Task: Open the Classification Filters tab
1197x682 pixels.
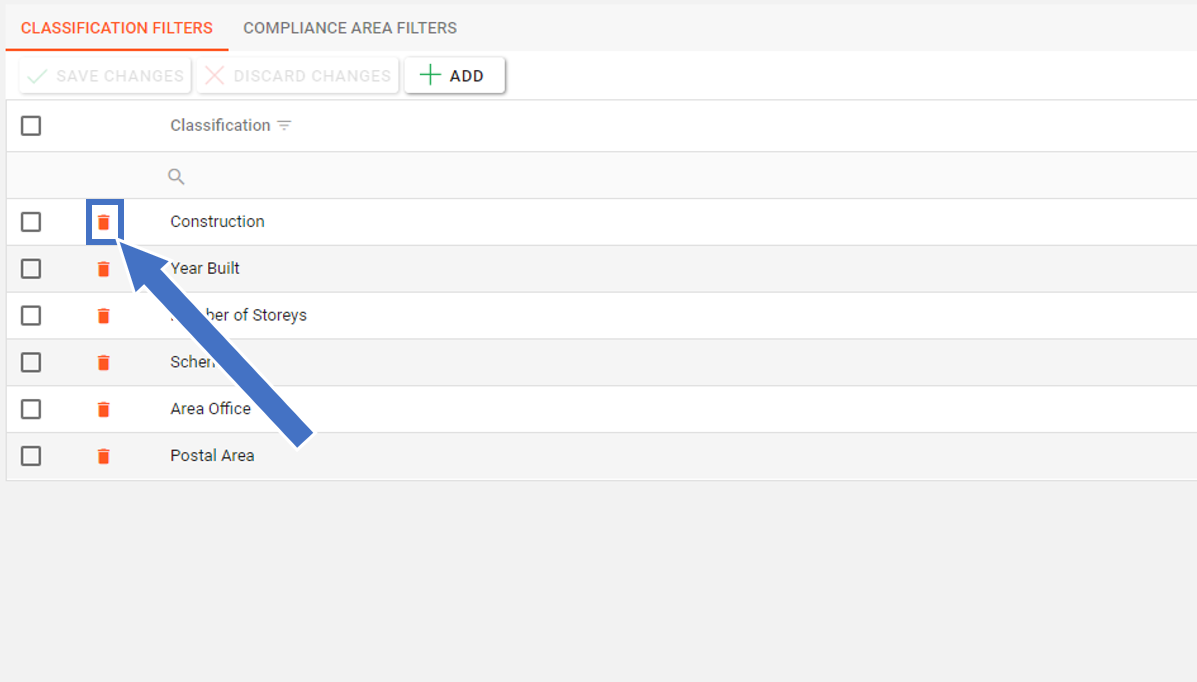Action: coord(117,28)
